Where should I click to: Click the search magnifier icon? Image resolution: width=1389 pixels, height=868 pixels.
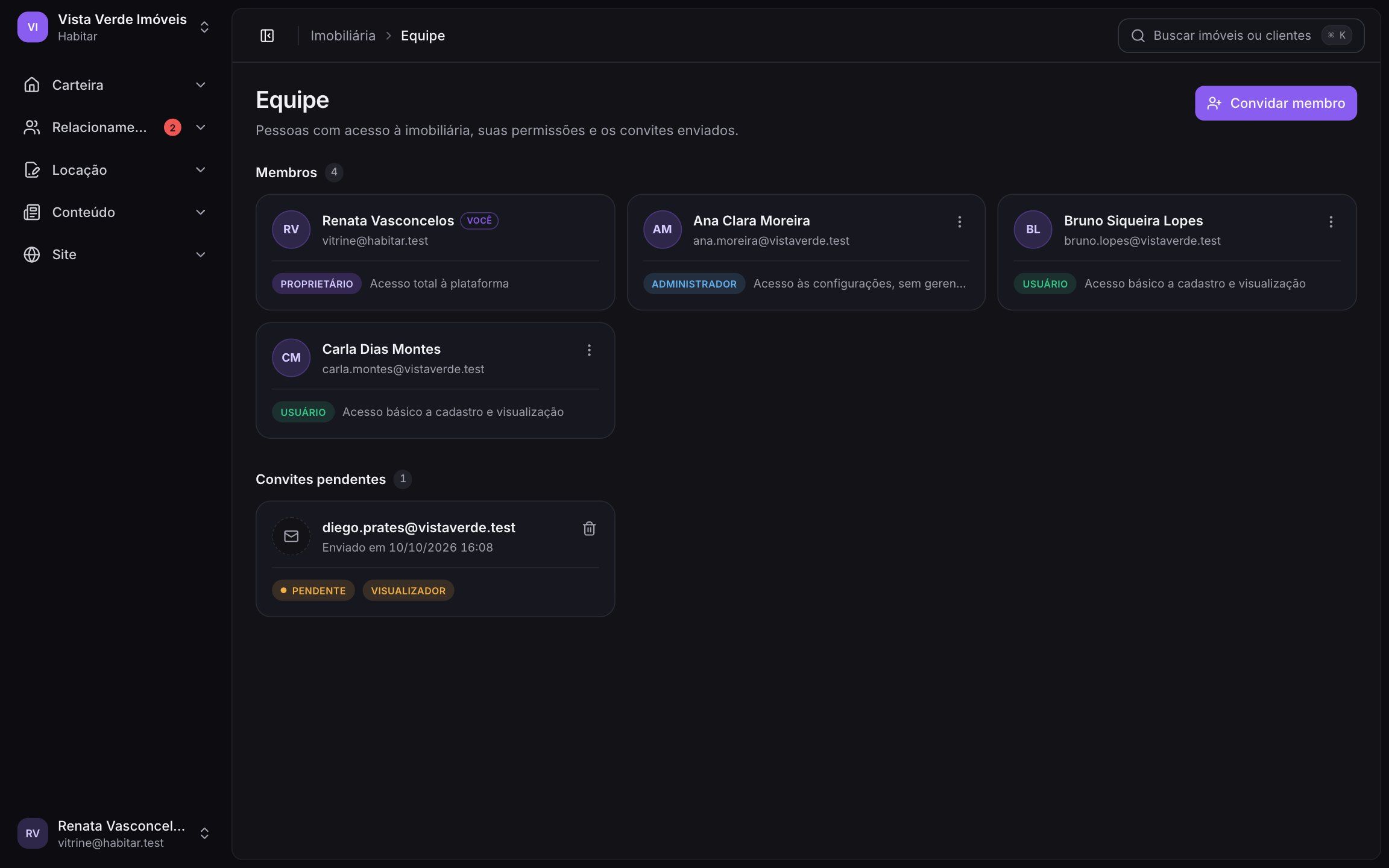coord(1138,36)
